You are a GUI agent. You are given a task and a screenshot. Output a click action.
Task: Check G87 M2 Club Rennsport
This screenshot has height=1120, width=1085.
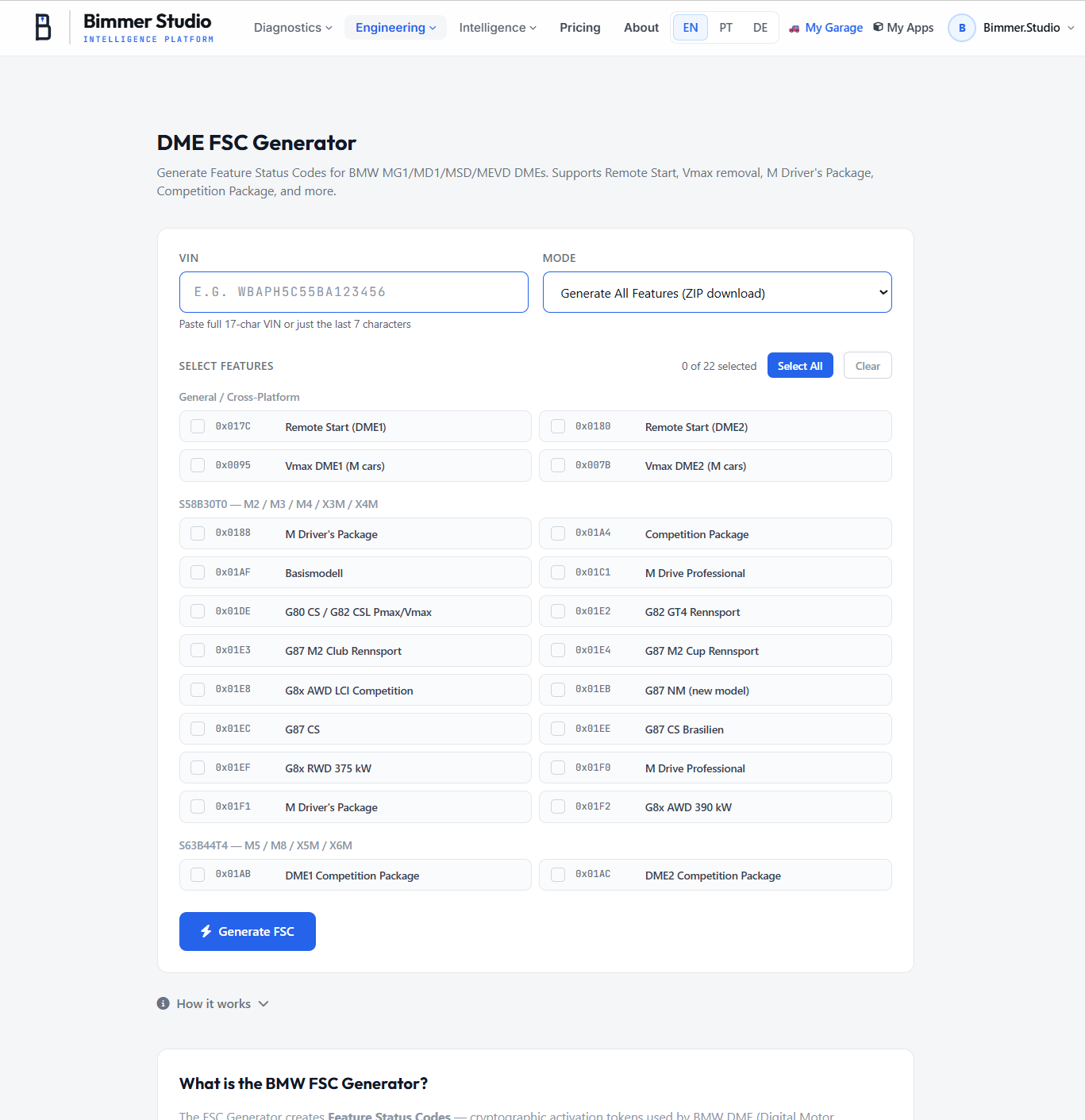(x=198, y=650)
